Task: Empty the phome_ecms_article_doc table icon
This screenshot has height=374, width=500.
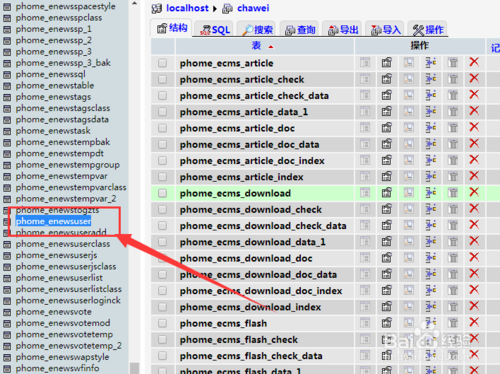Action: tap(453, 128)
